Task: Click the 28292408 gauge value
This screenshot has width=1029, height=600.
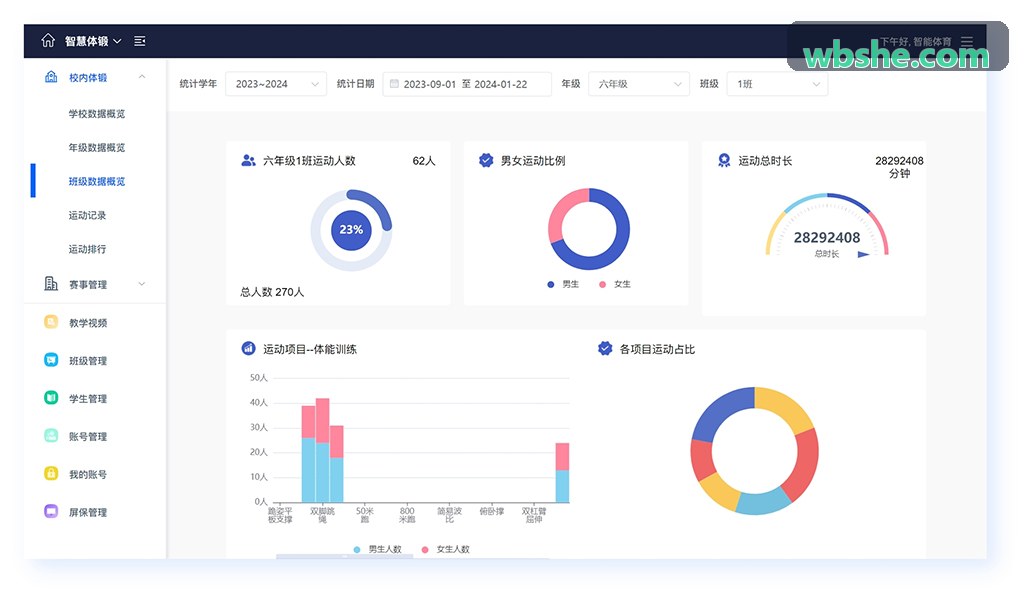Action: click(x=827, y=238)
